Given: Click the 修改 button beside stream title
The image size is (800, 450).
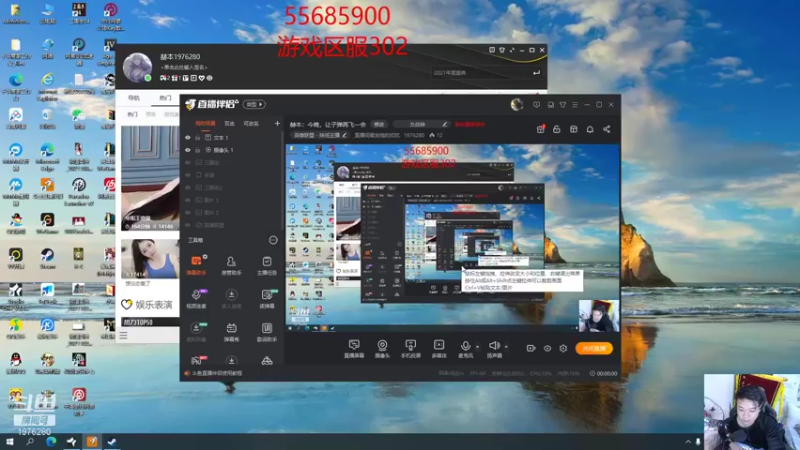Looking at the screenshot, I should pos(379,124).
